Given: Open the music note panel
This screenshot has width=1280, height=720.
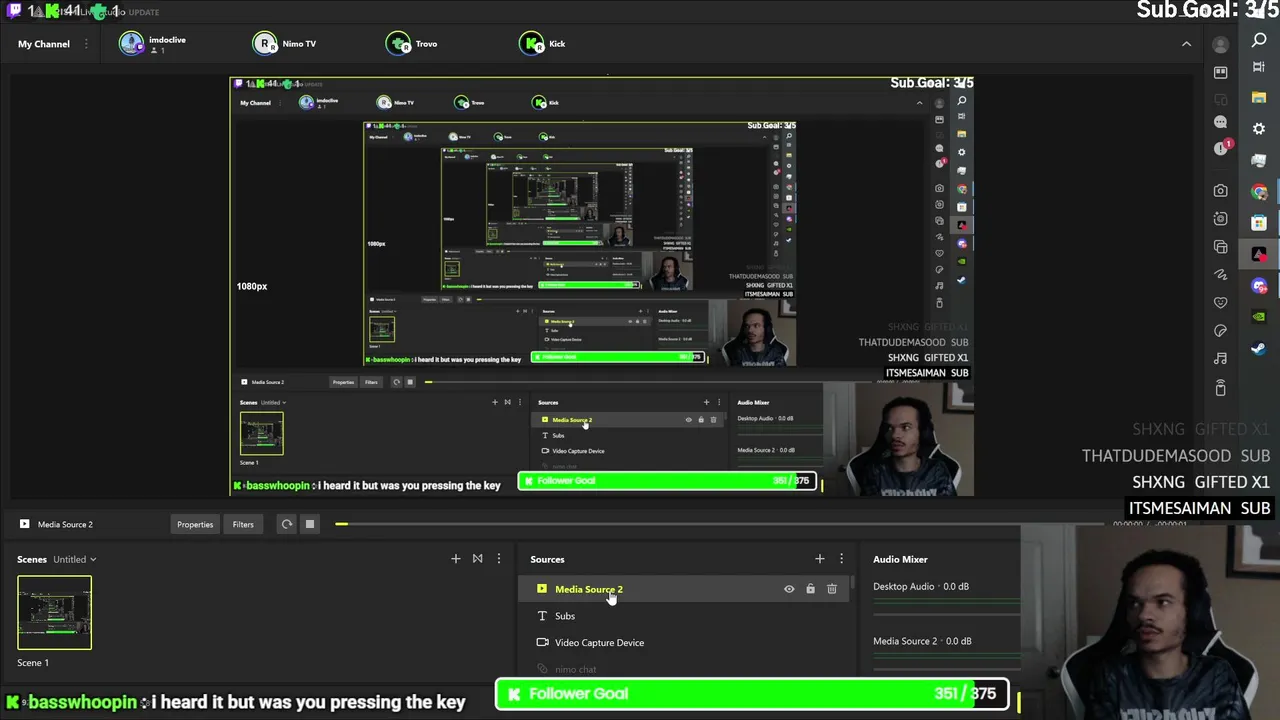Looking at the screenshot, I should pos(1220,358).
